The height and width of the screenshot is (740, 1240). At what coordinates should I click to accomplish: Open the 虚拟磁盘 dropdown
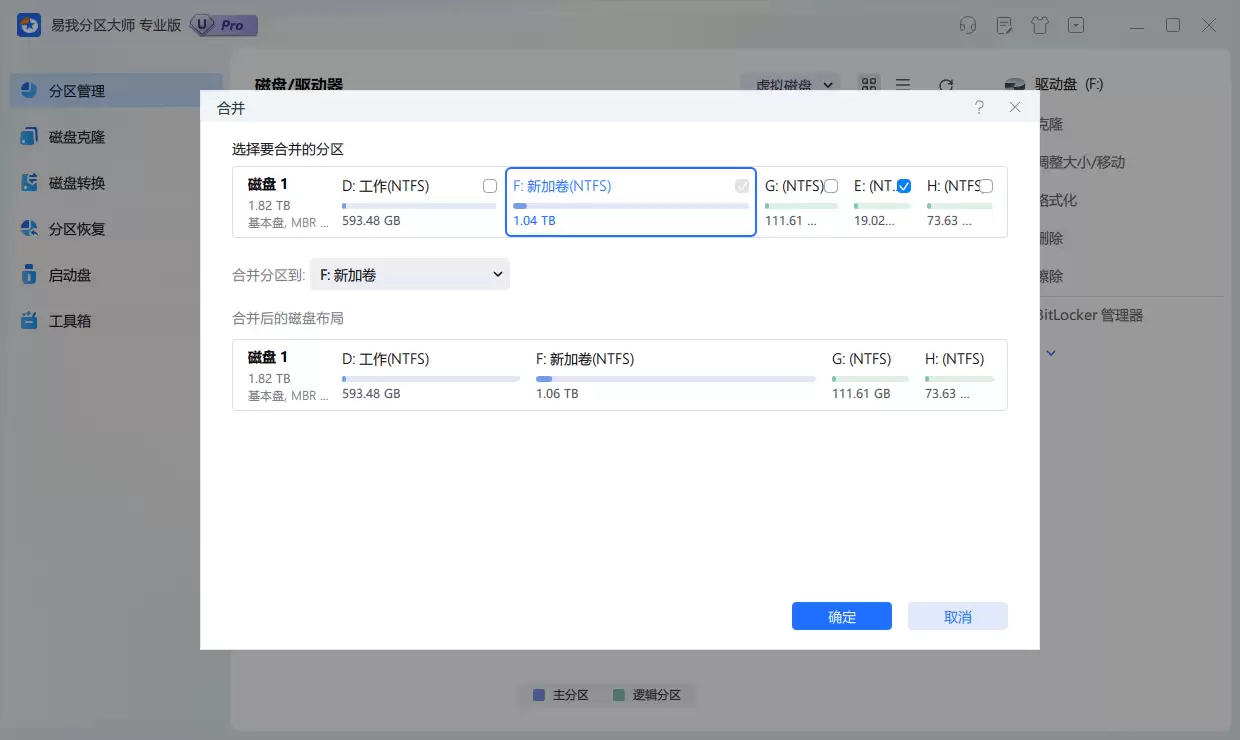[791, 85]
